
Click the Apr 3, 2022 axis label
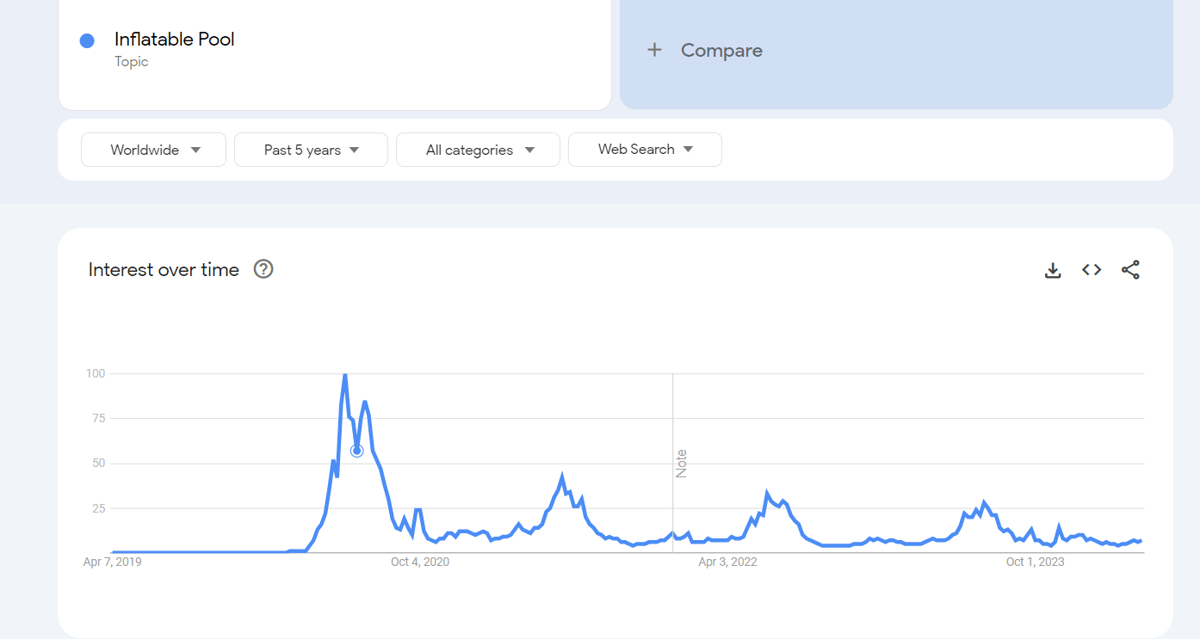pyautogui.click(x=728, y=562)
